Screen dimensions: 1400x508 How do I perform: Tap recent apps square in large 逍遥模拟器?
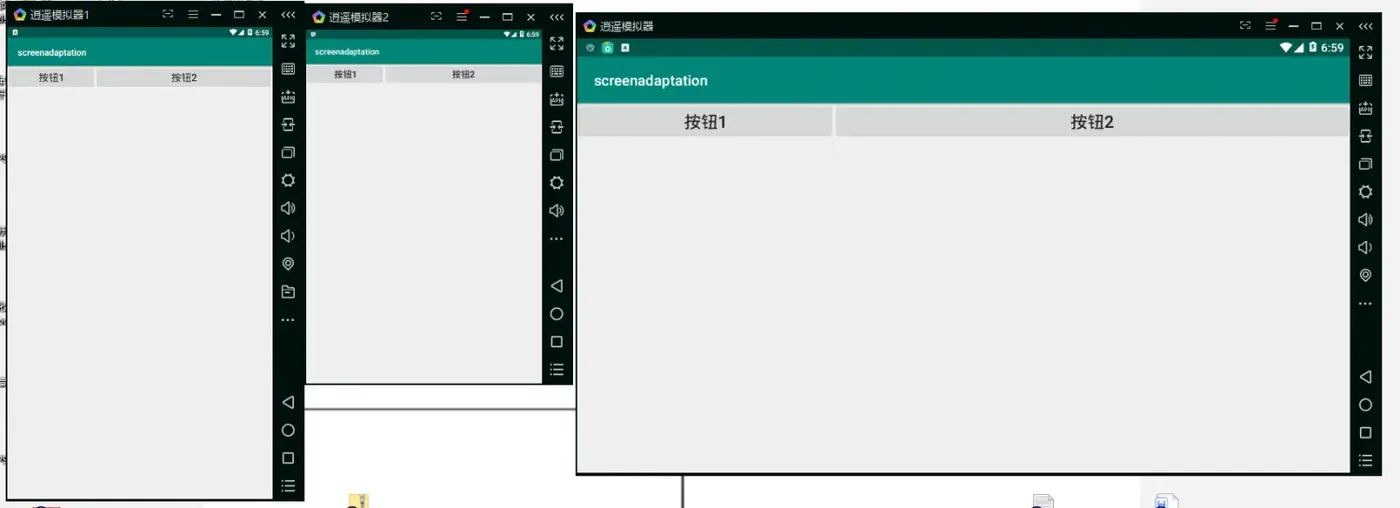tap(1366, 433)
